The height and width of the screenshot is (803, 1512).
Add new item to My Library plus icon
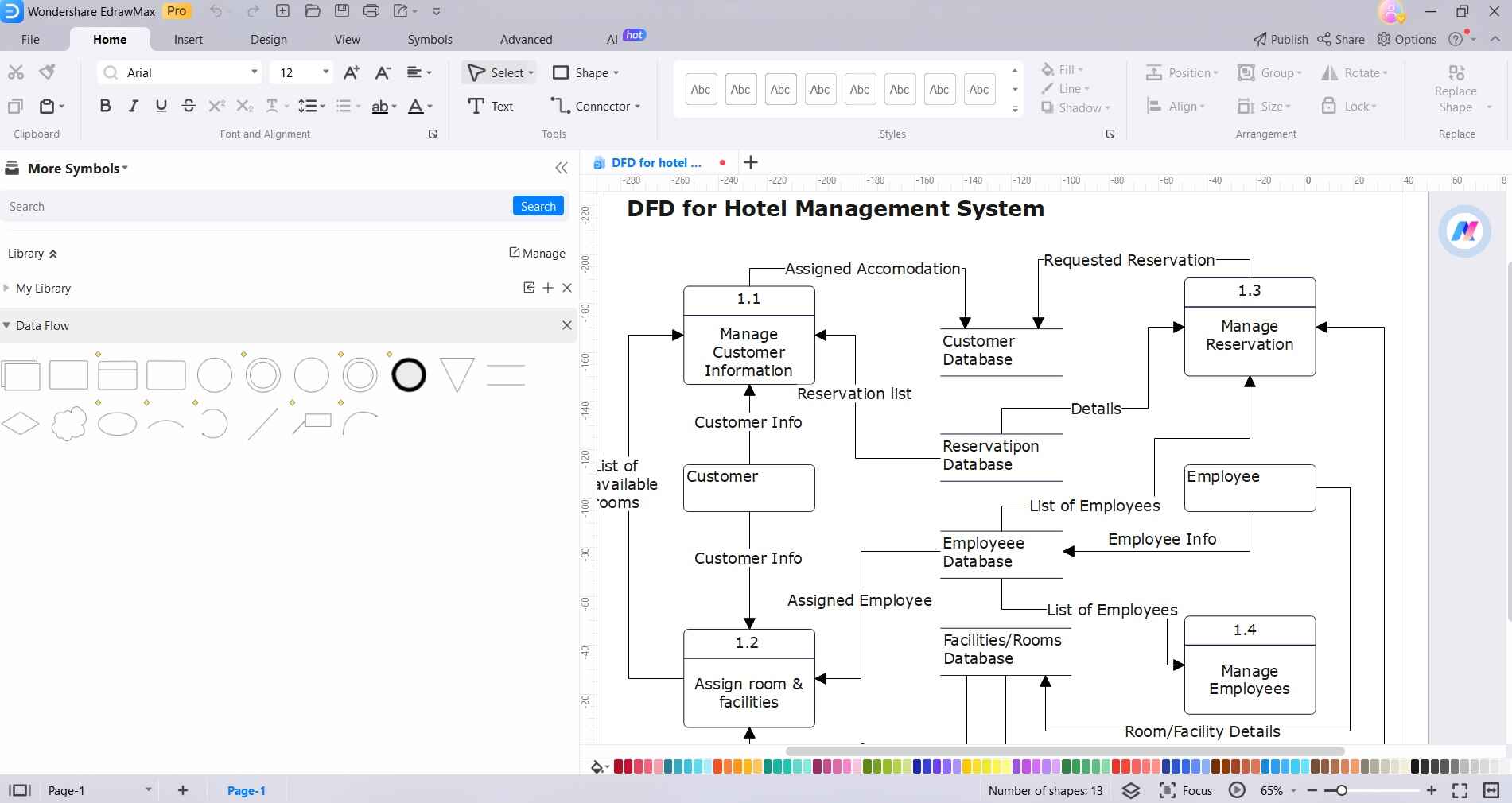[x=548, y=288]
